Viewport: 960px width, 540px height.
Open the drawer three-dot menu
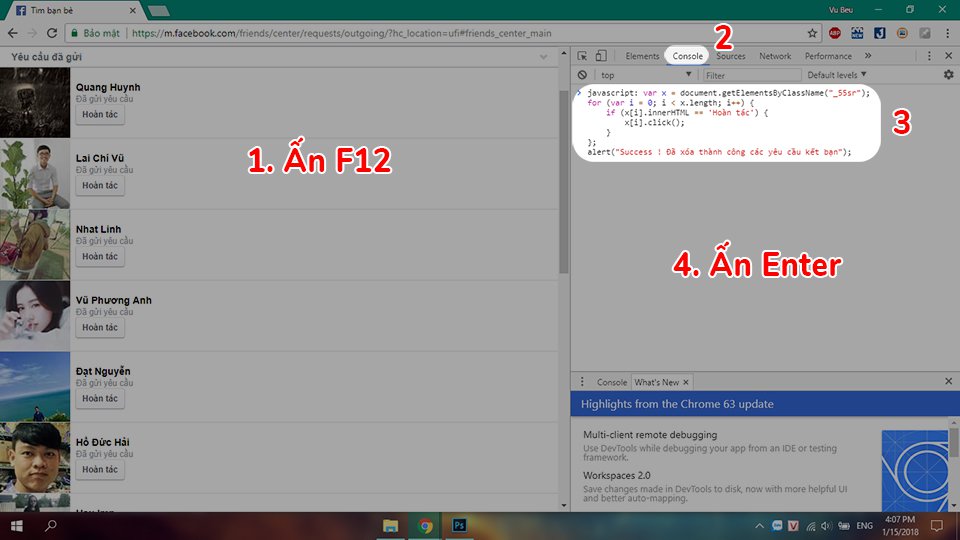pos(582,381)
